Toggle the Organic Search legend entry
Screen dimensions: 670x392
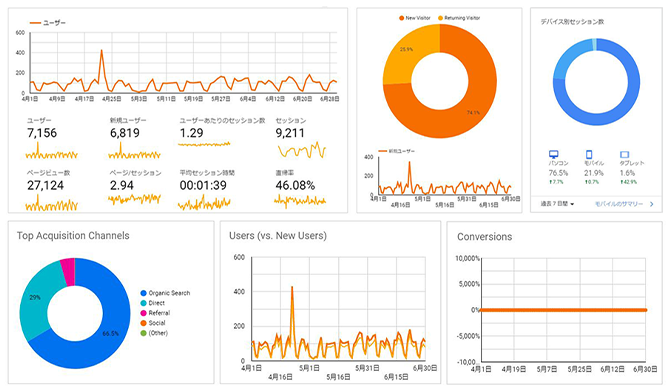(x=165, y=293)
